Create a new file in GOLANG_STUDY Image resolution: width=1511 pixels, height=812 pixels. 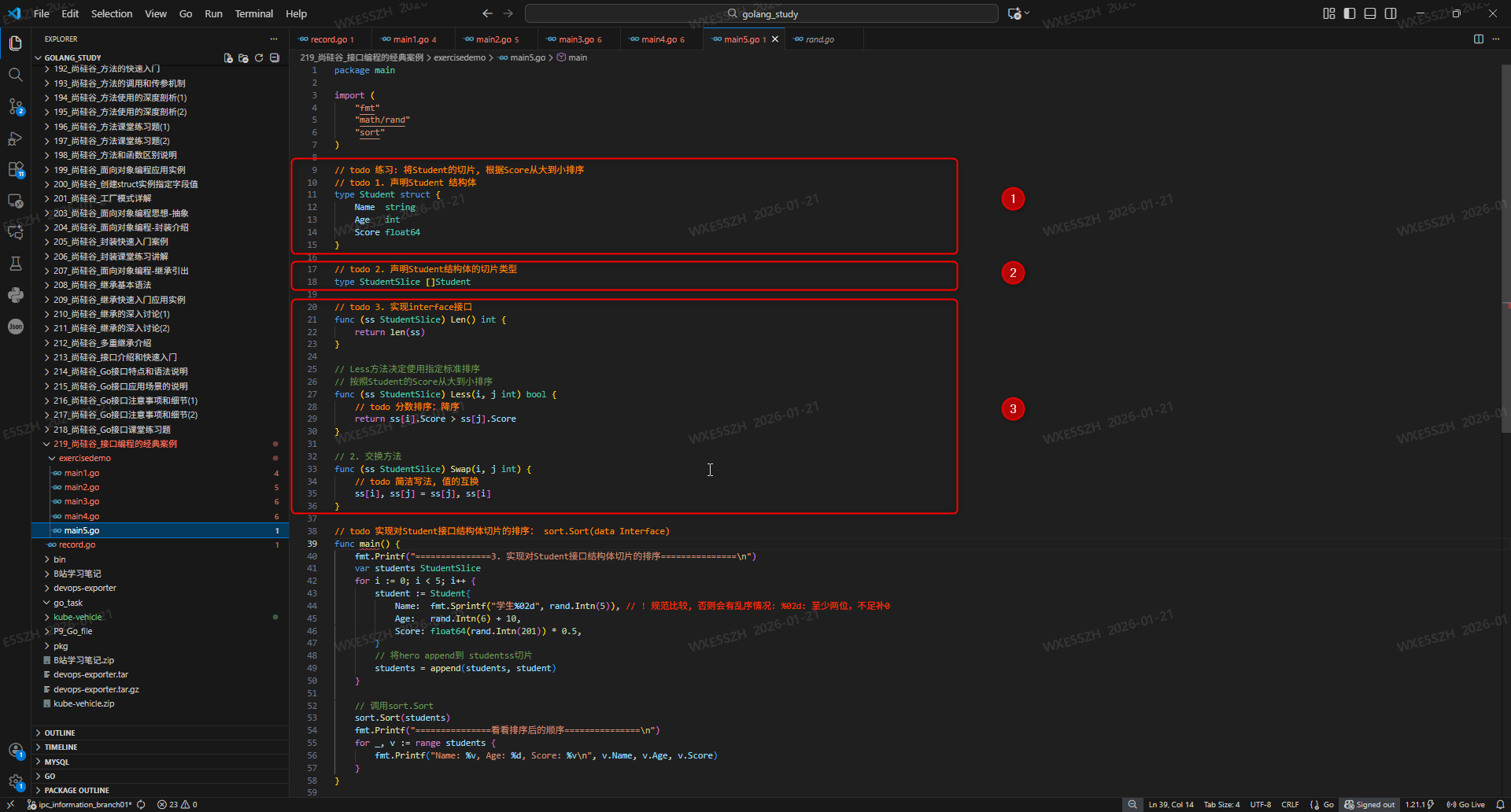pyautogui.click(x=228, y=58)
